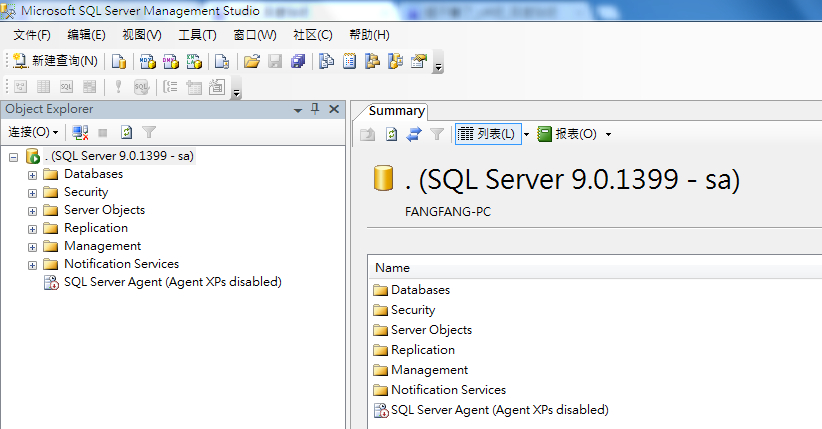Select Databases in Summary list
822x429 pixels.
click(x=420, y=290)
